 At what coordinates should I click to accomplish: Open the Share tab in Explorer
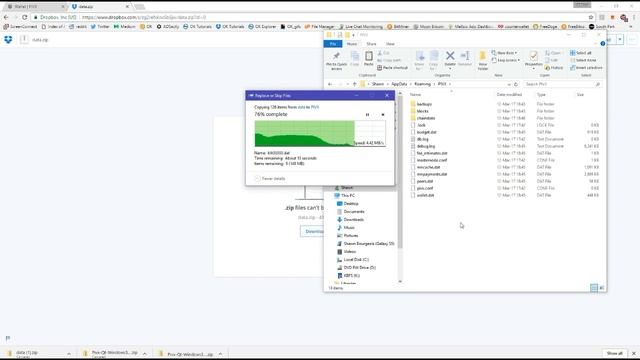(371, 44)
